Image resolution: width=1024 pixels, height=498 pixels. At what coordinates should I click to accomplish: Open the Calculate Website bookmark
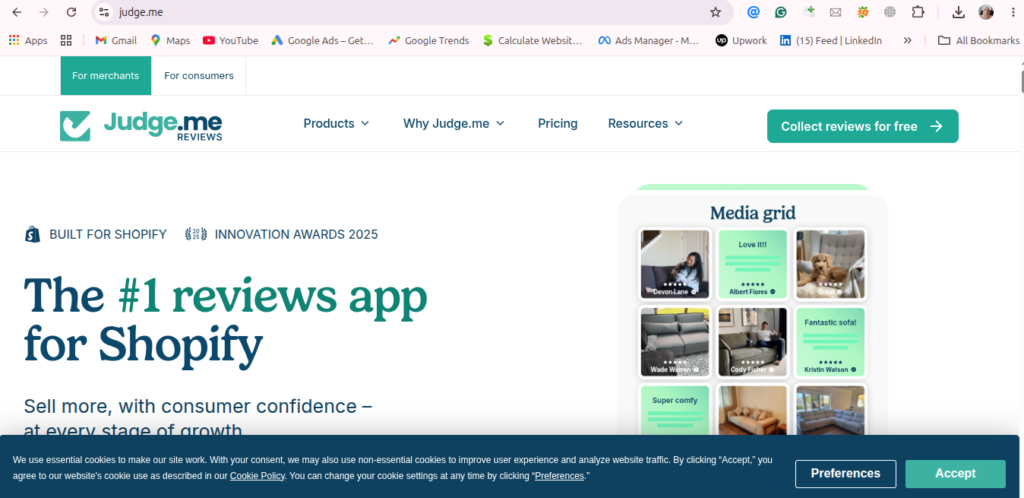pyautogui.click(x=532, y=40)
